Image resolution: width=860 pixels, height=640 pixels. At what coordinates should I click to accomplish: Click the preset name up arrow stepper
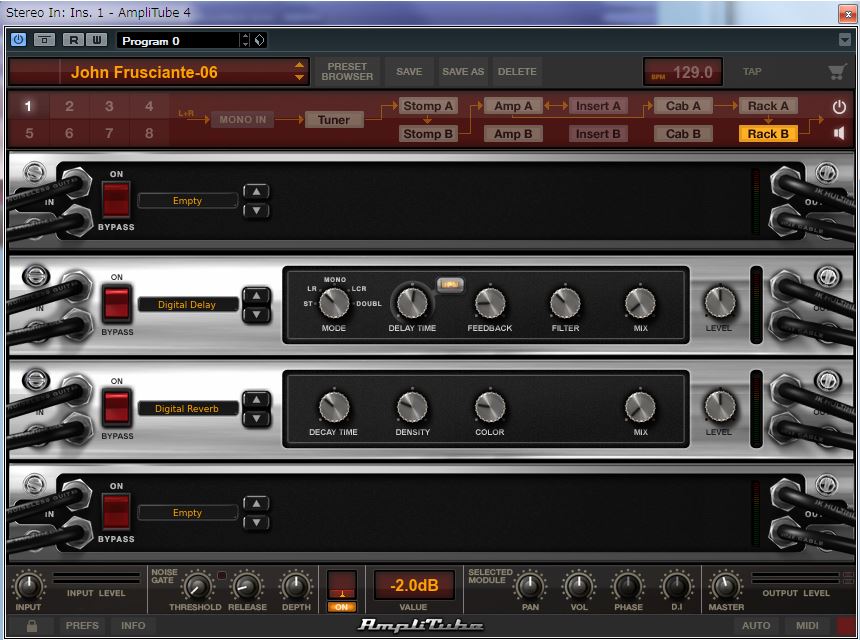[299, 66]
